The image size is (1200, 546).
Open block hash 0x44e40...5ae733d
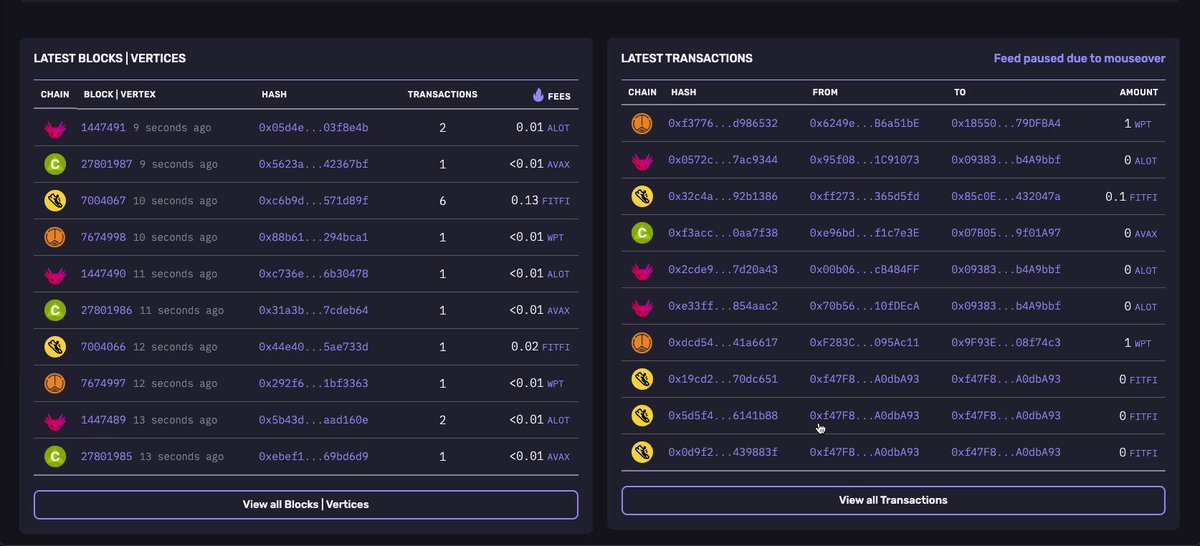[x=314, y=347]
